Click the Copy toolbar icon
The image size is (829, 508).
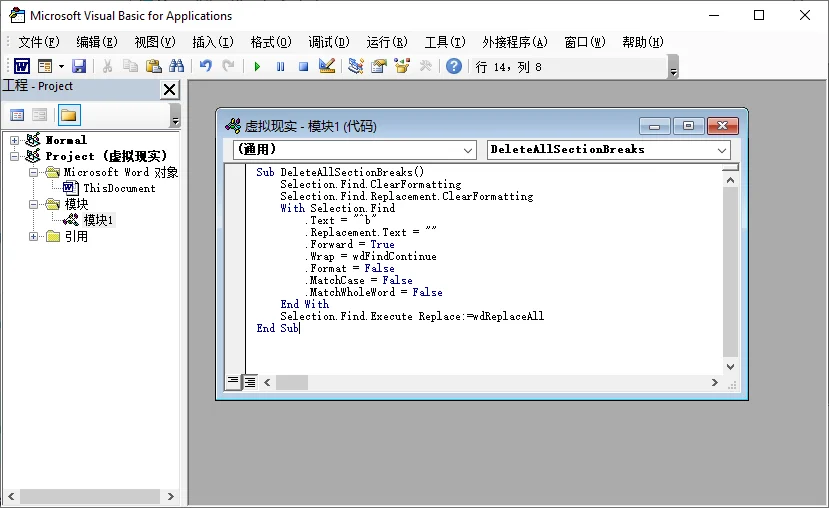[x=130, y=67]
